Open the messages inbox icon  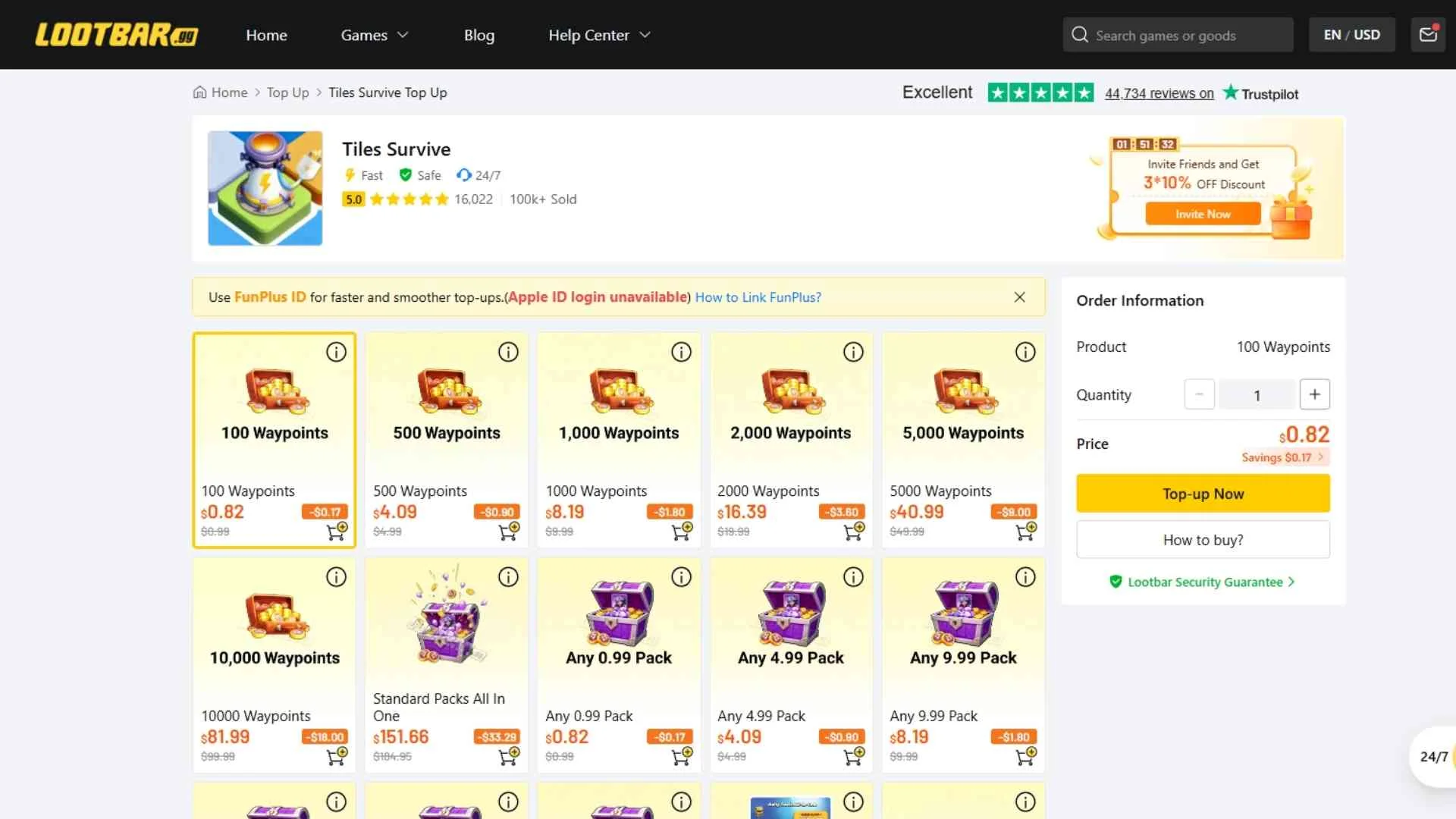tap(1428, 35)
